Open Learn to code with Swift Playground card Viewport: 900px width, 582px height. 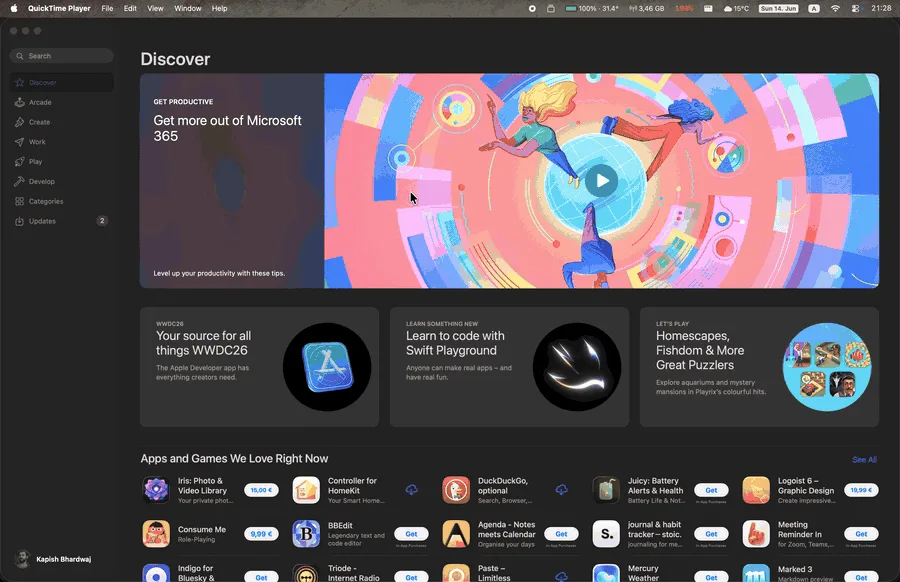(509, 367)
